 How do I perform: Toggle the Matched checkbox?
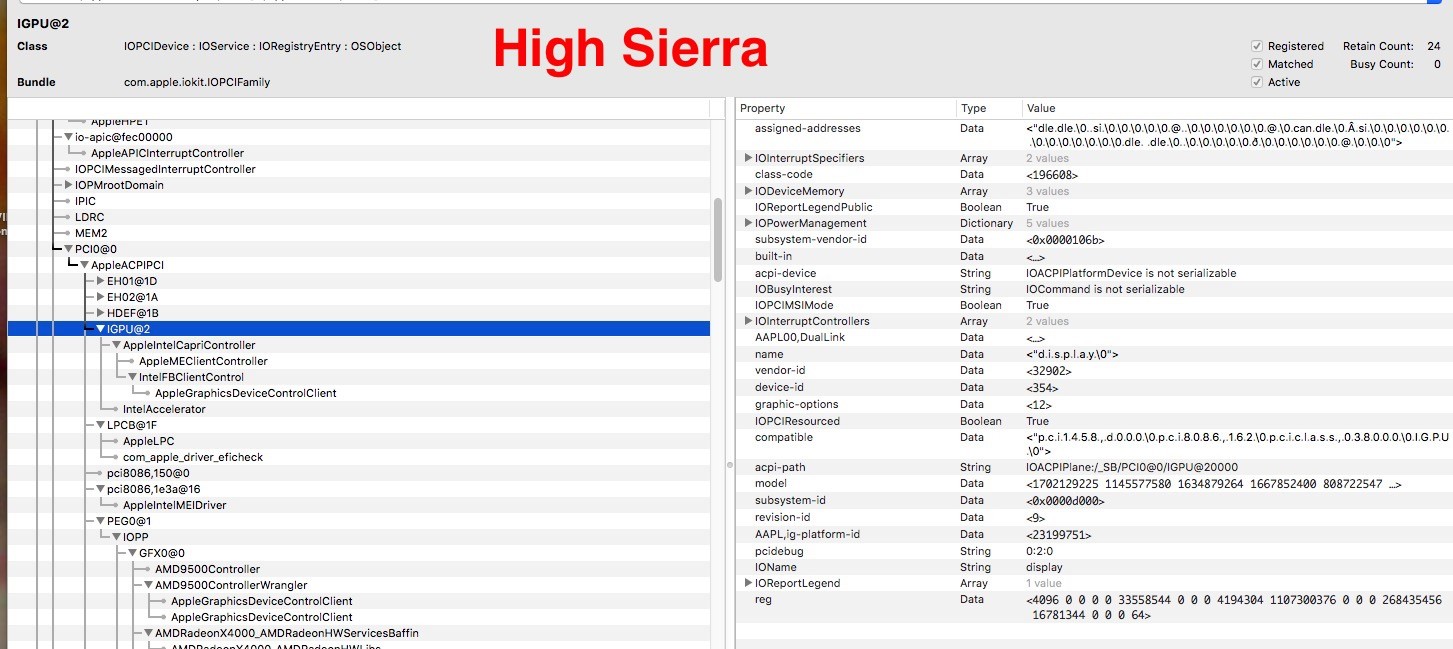click(x=1256, y=64)
